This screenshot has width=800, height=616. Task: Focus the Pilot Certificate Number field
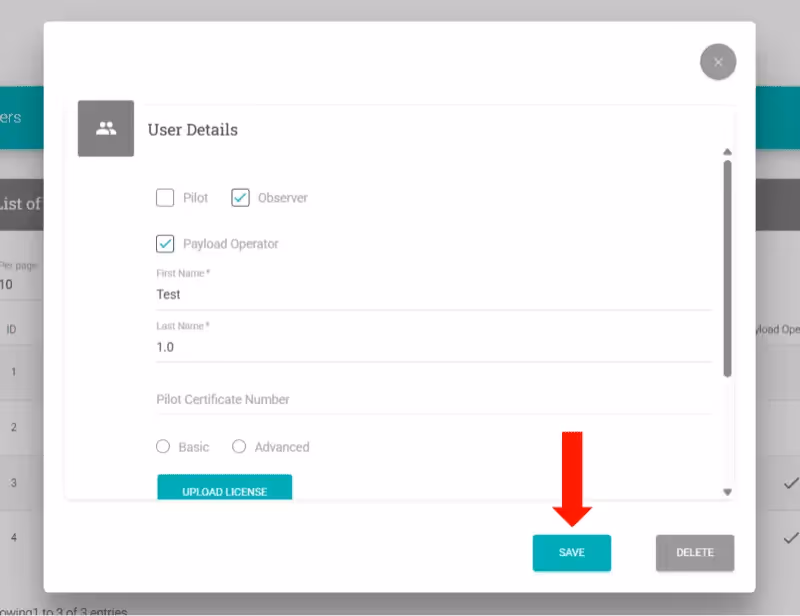(433, 399)
